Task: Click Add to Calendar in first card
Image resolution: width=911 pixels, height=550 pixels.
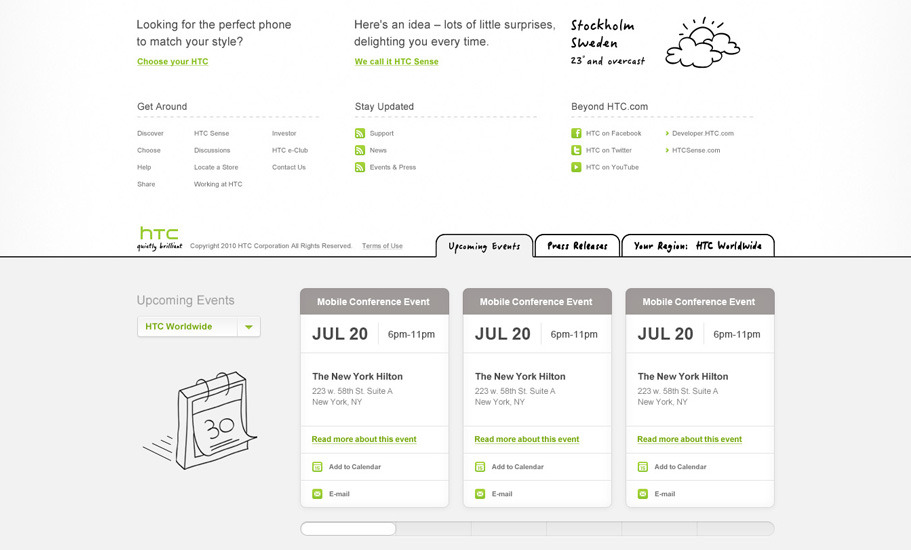Action: (x=355, y=467)
